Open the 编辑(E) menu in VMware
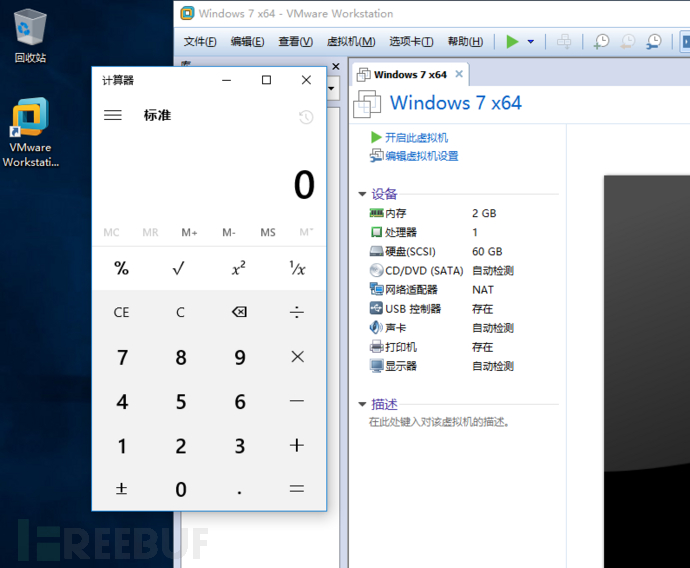690x568 pixels. [x=247, y=41]
